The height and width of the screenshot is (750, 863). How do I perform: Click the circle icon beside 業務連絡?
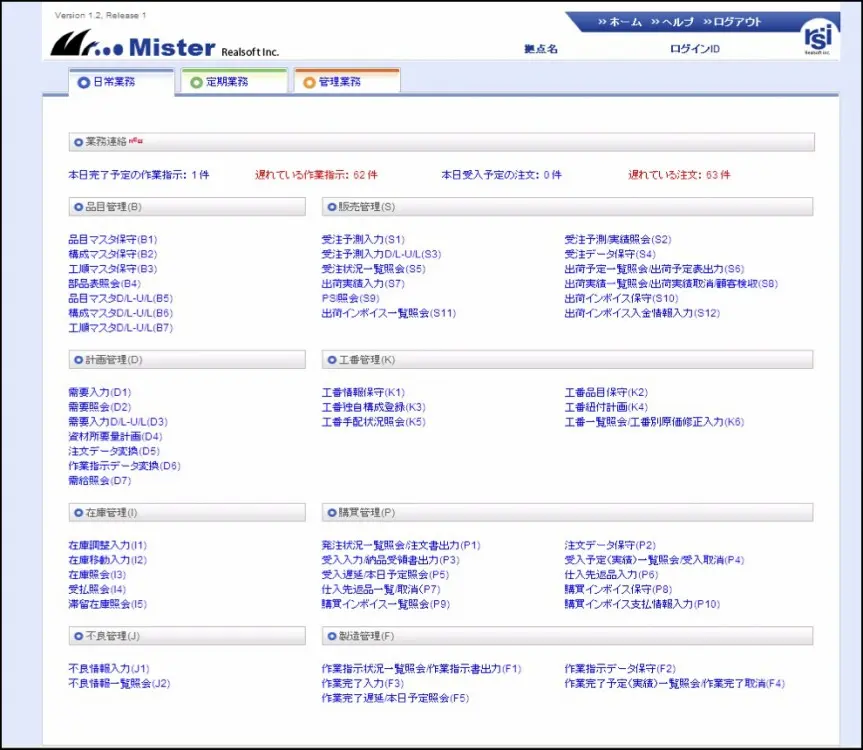pyautogui.click(x=78, y=143)
